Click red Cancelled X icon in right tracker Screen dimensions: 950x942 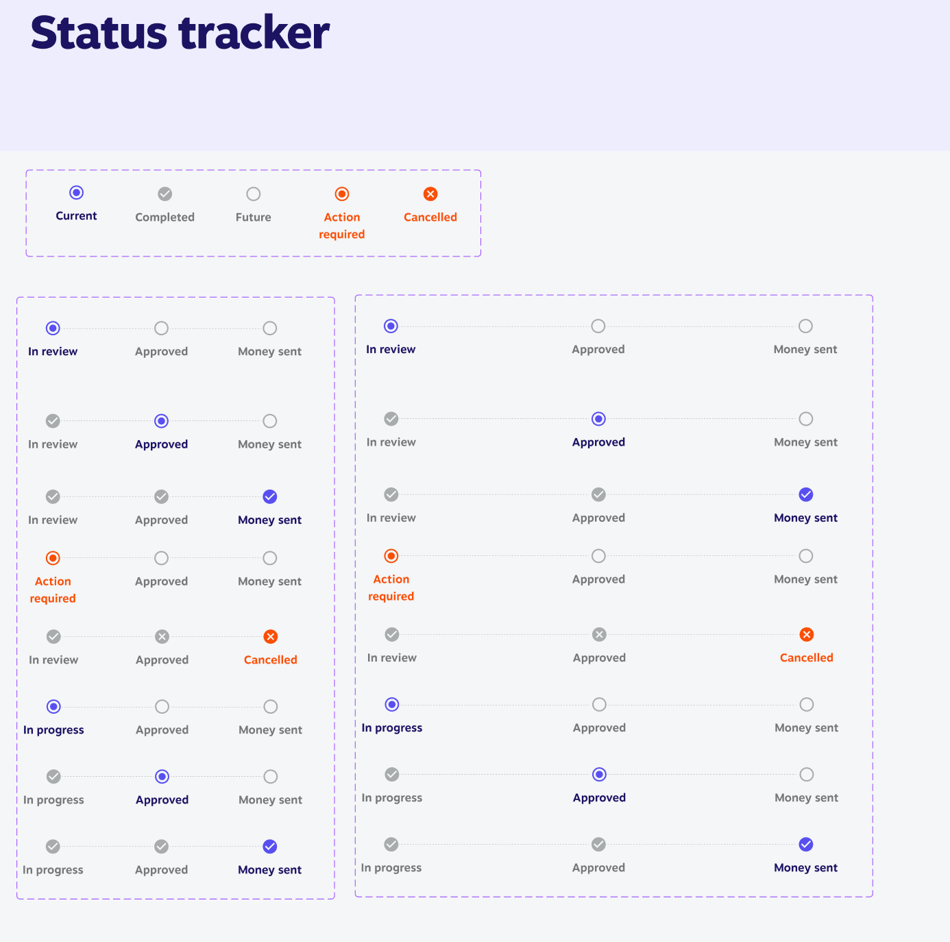coord(806,635)
